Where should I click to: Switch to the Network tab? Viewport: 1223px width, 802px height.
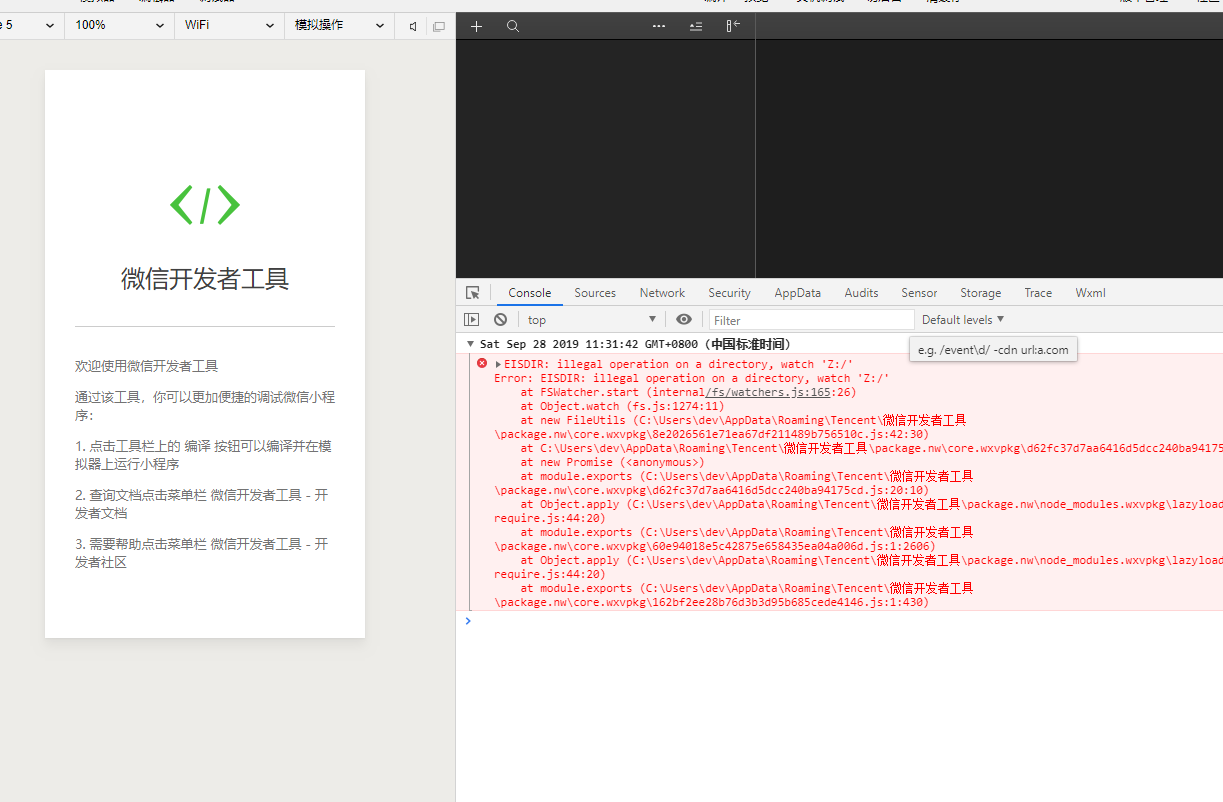pyautogui.click(x=662, y=293)
